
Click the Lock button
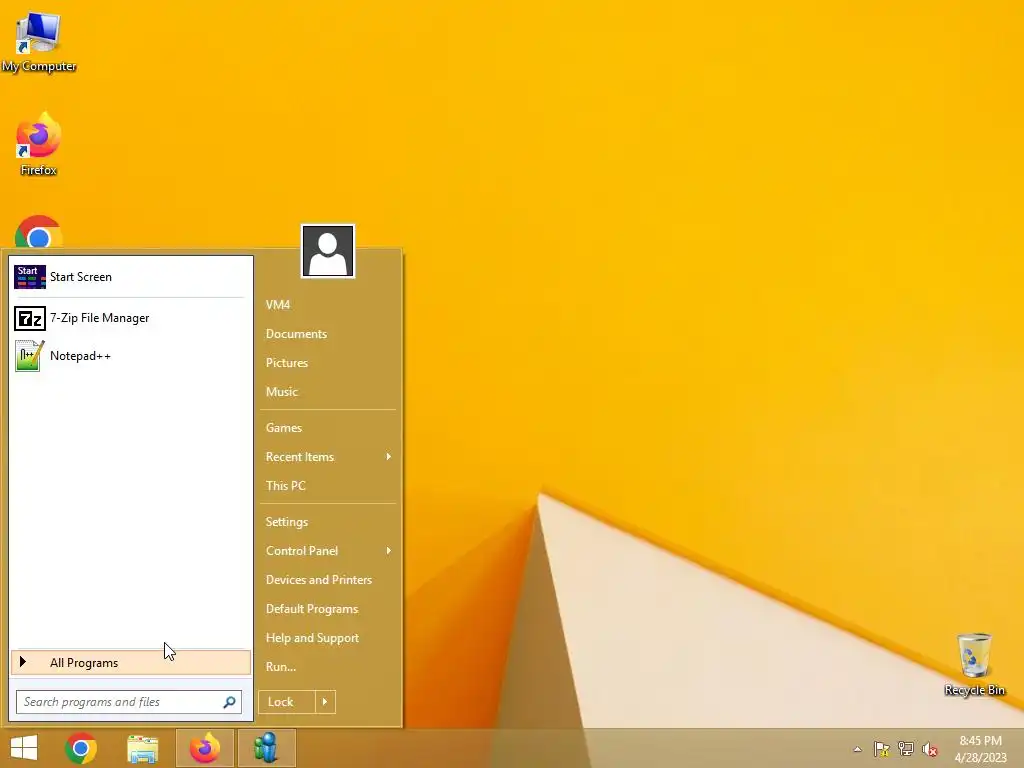coord(287,702)
